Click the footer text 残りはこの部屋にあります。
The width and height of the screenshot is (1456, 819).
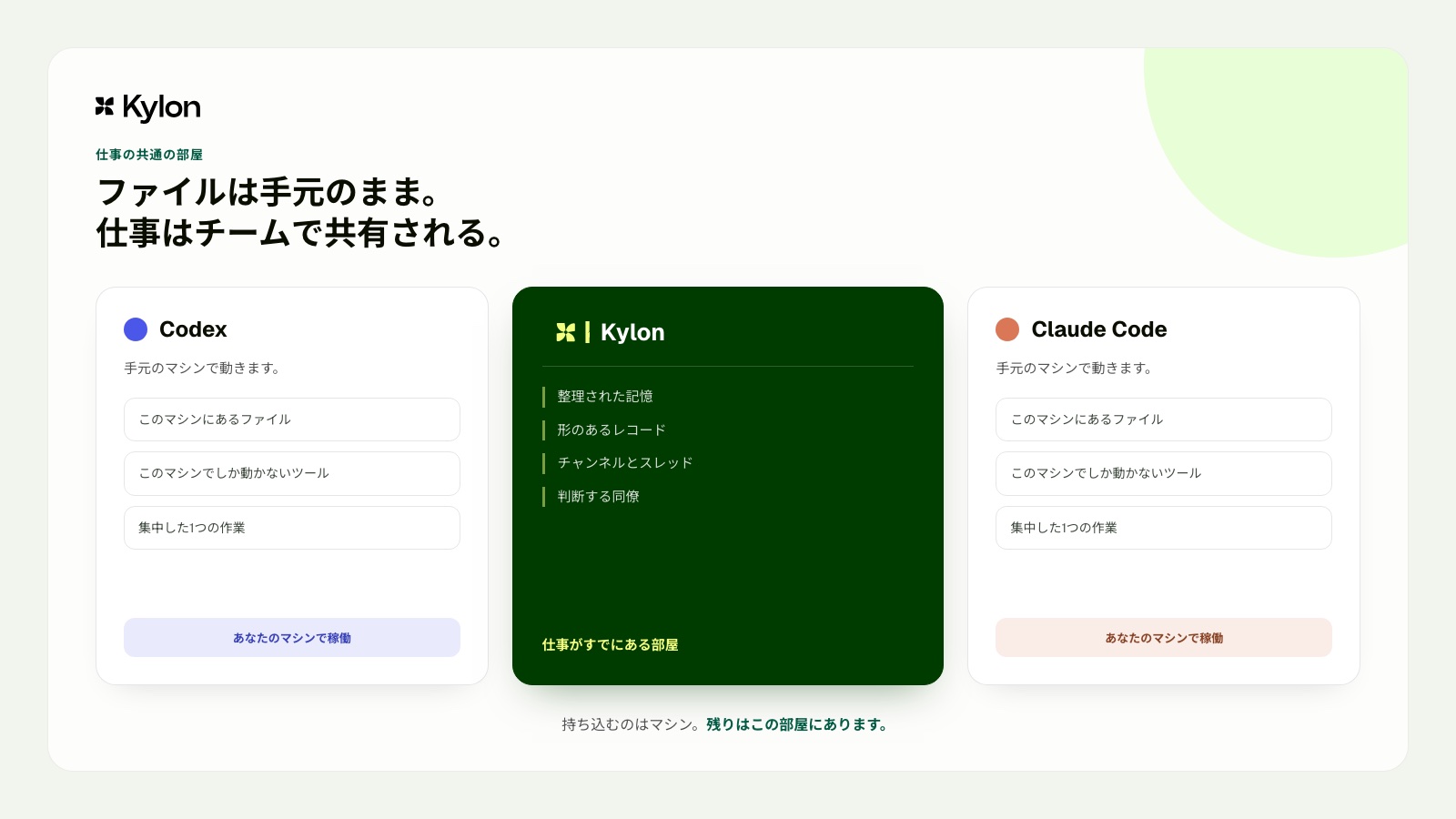[798, 725]
